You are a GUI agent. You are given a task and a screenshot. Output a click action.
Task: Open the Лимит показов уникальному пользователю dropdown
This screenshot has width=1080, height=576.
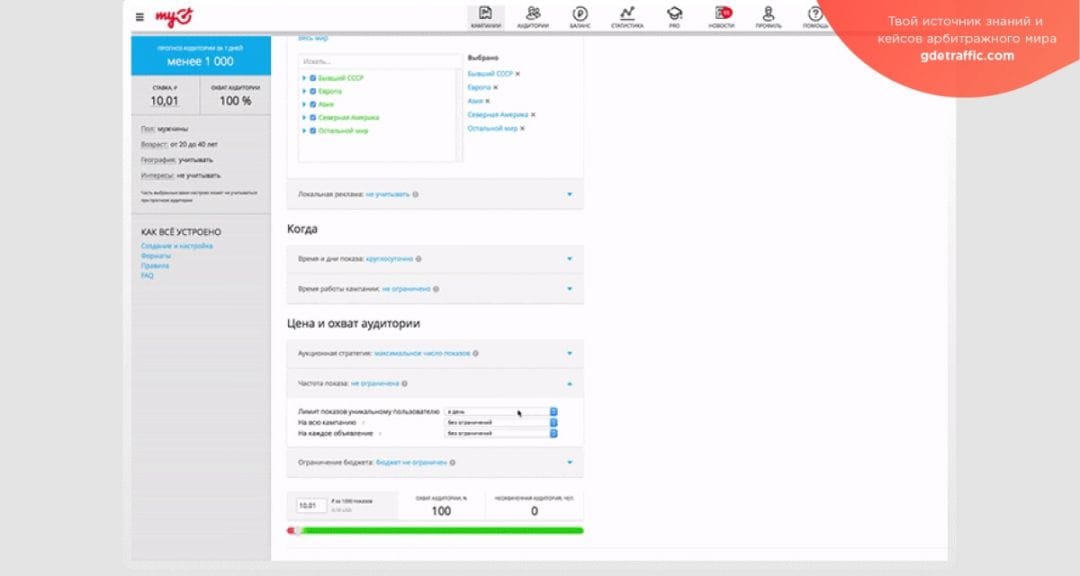500,411
